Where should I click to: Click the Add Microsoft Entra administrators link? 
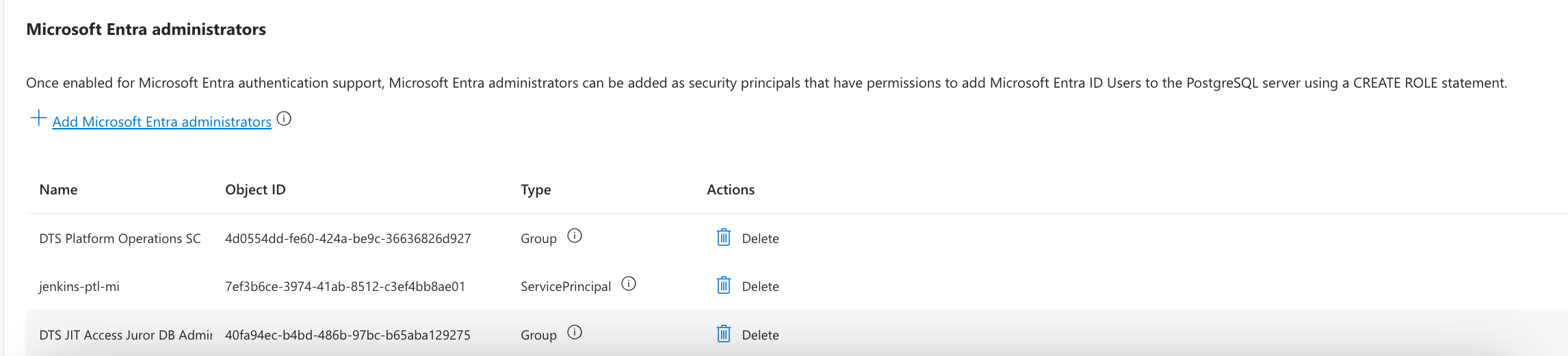(x=161, y=122)
